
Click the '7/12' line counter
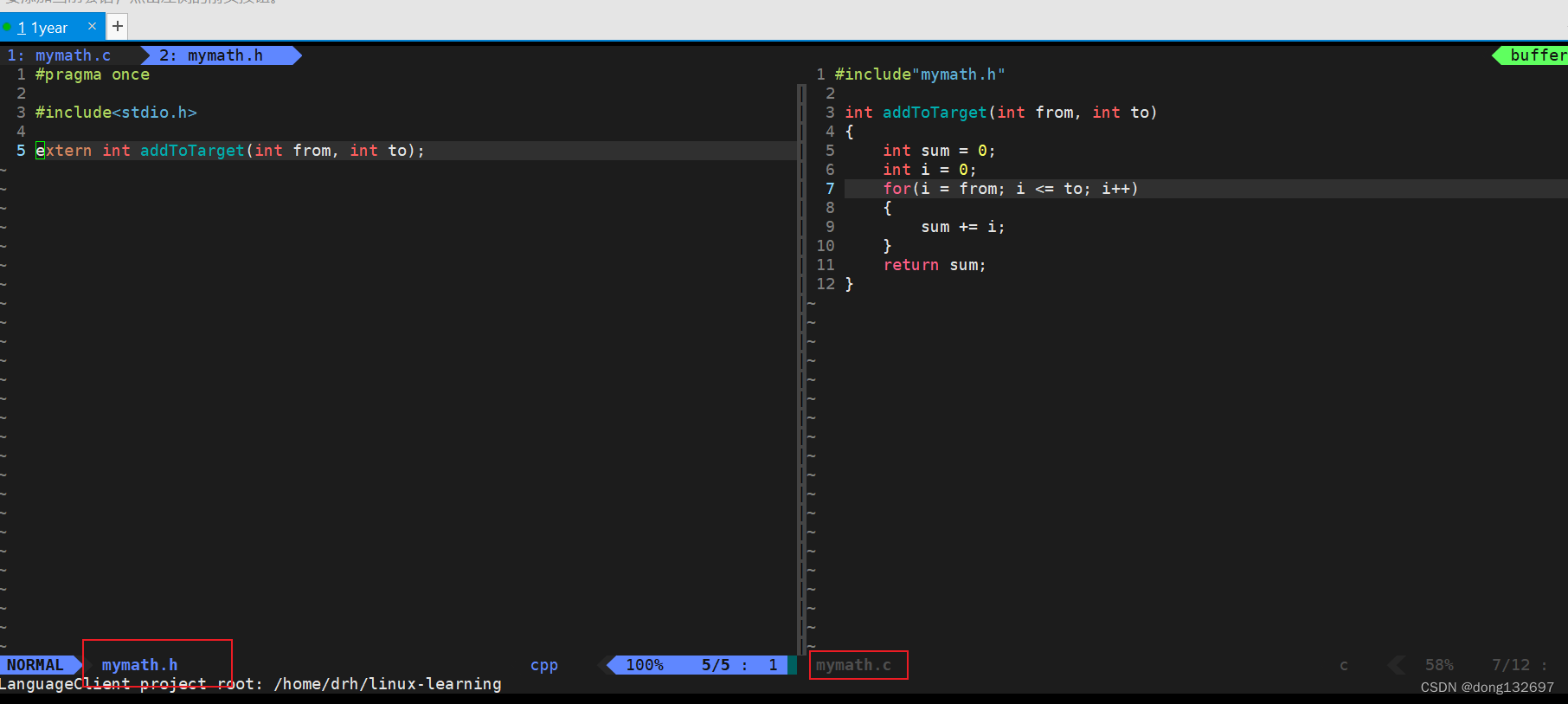tap(1511, 665)
